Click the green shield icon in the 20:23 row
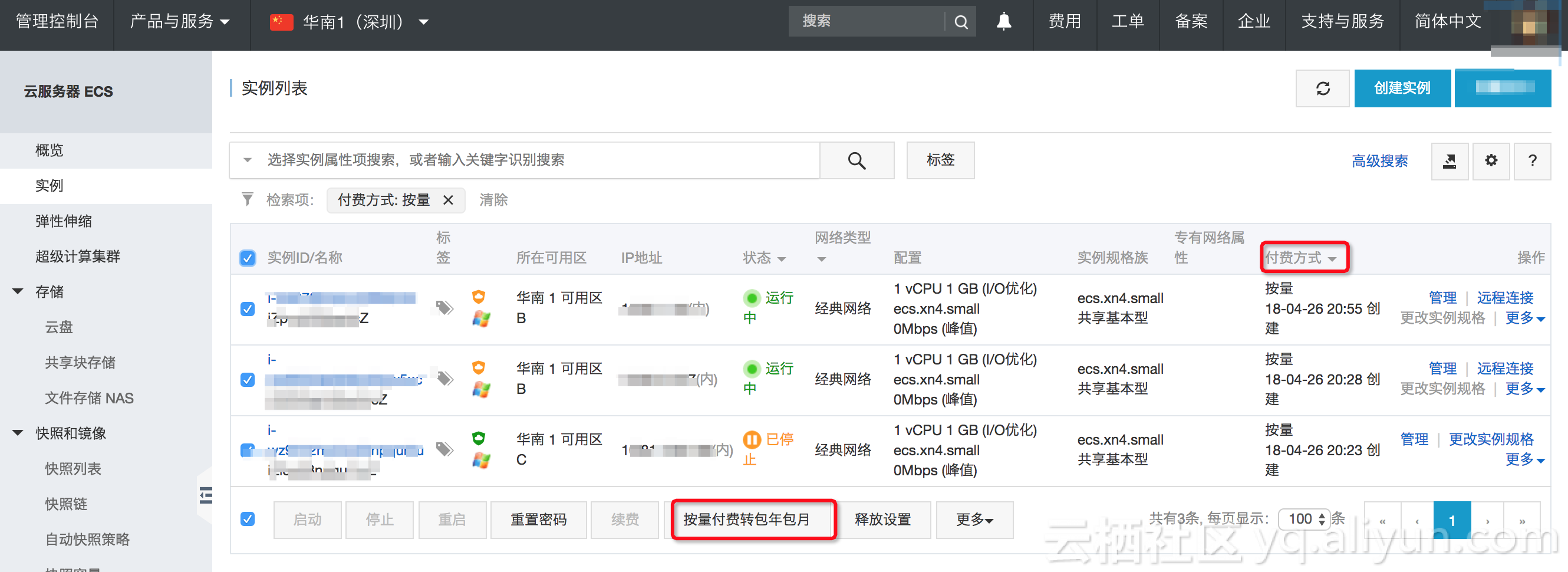 click(x=479, y=438)
